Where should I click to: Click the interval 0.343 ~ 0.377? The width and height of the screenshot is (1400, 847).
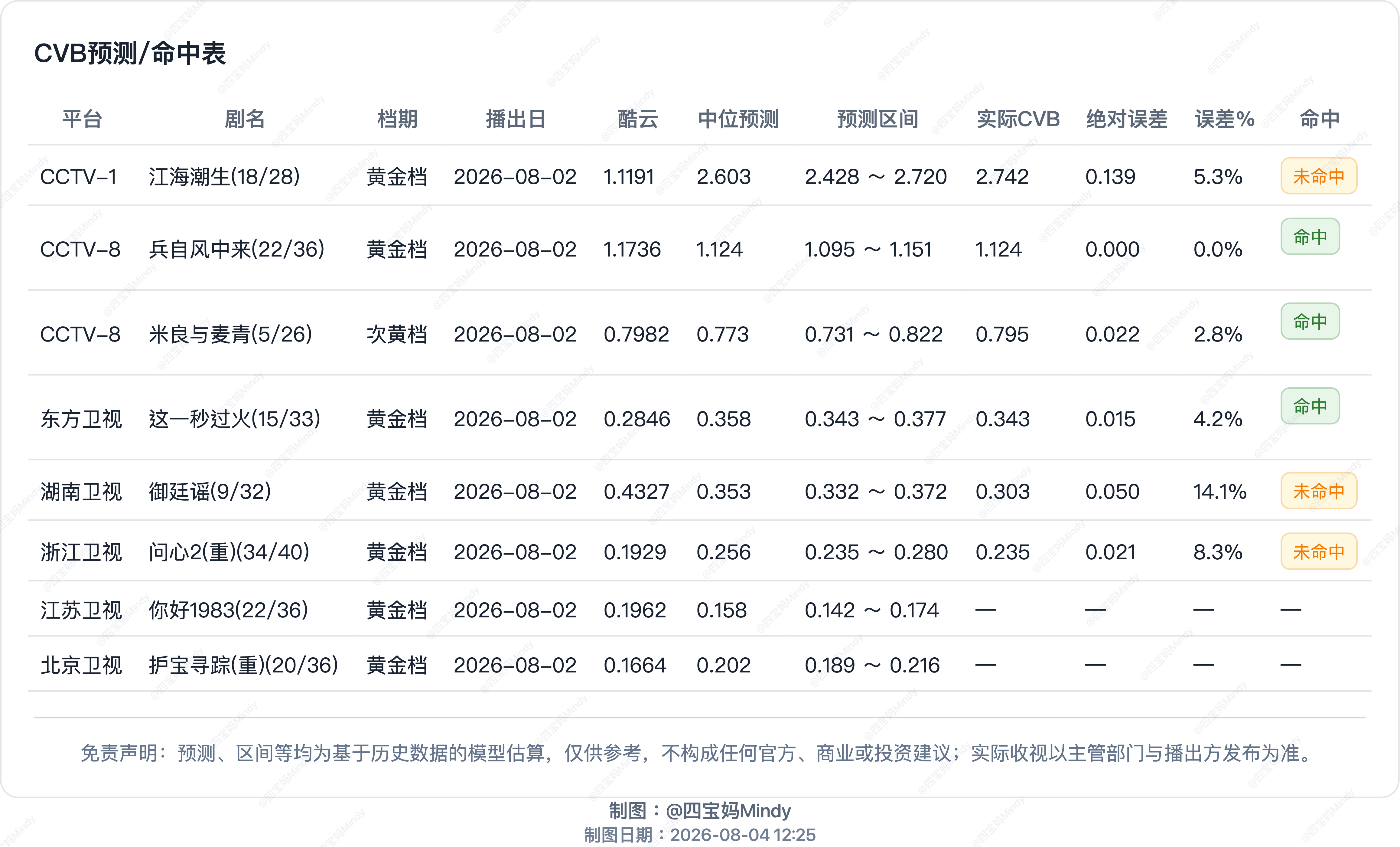(x=876, y=419)
